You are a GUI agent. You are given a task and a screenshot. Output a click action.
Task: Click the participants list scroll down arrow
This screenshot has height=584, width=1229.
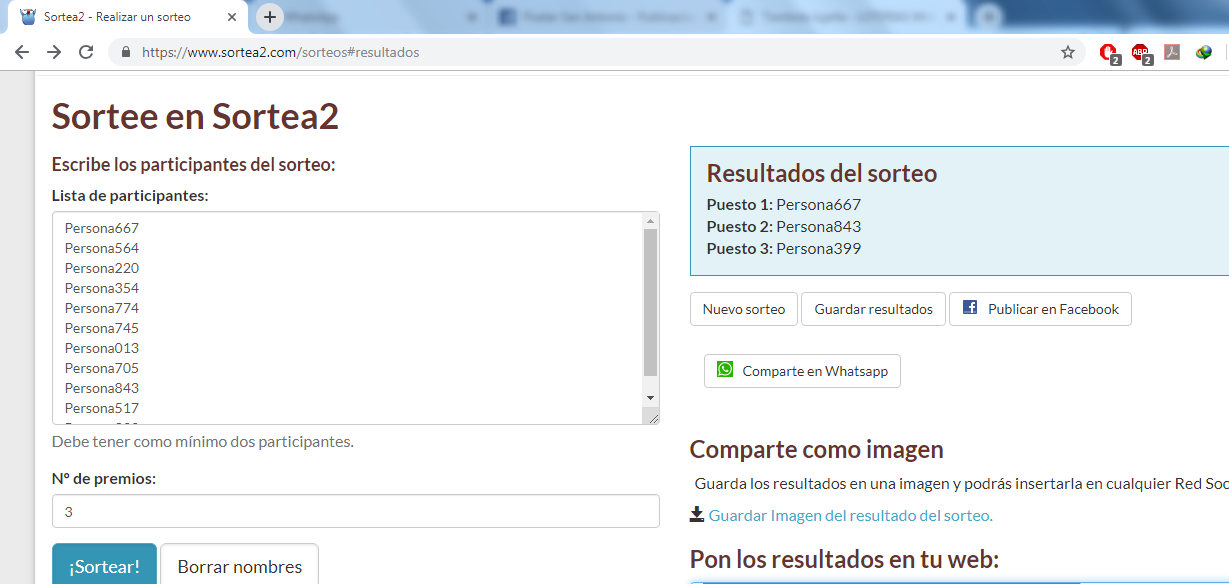point(651,397)
